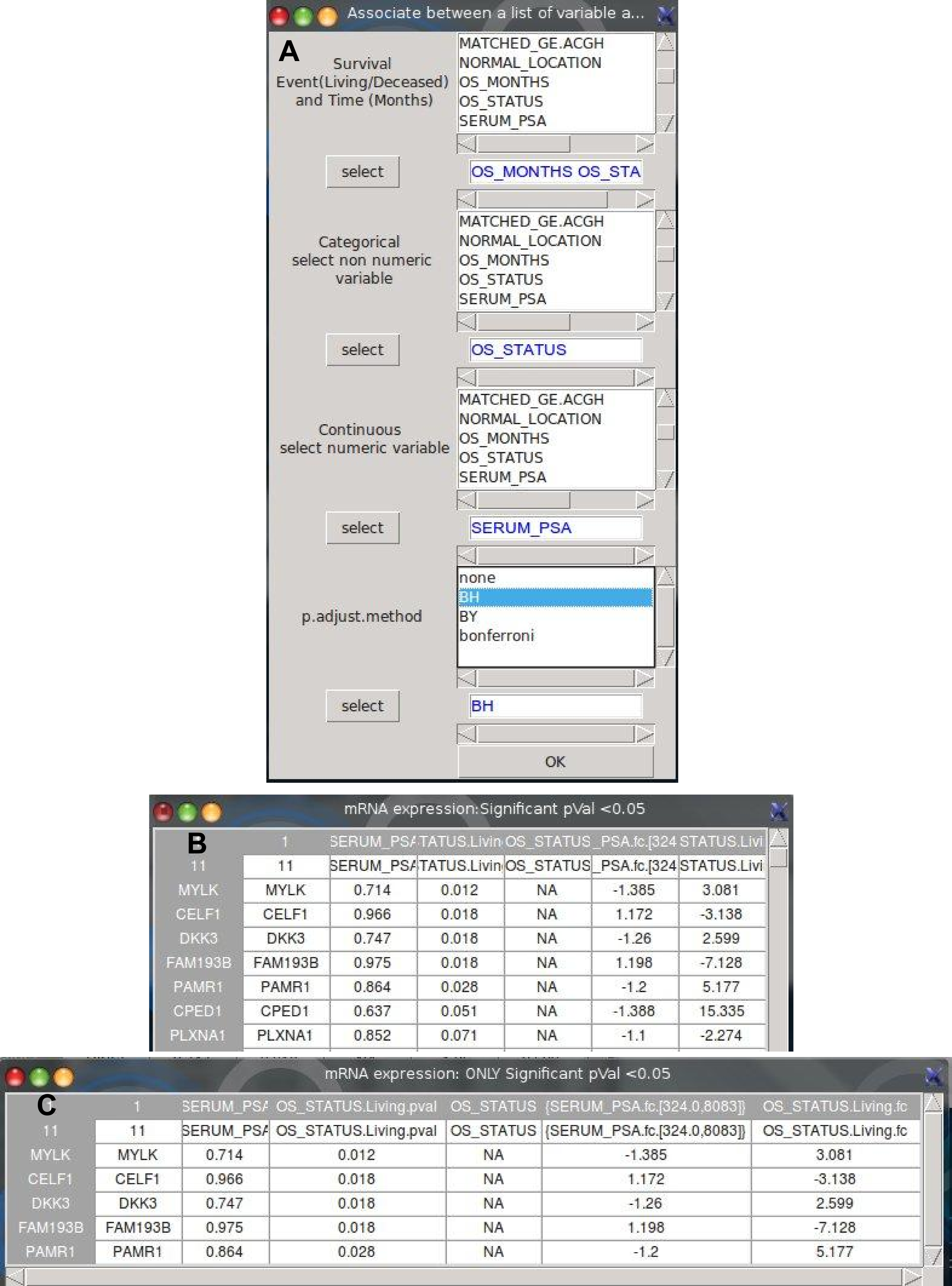Screen dimensions: 952x1286
Task: Click the OS_MONTHS OS_STA entry field
Action: click(x=555, y=172)
